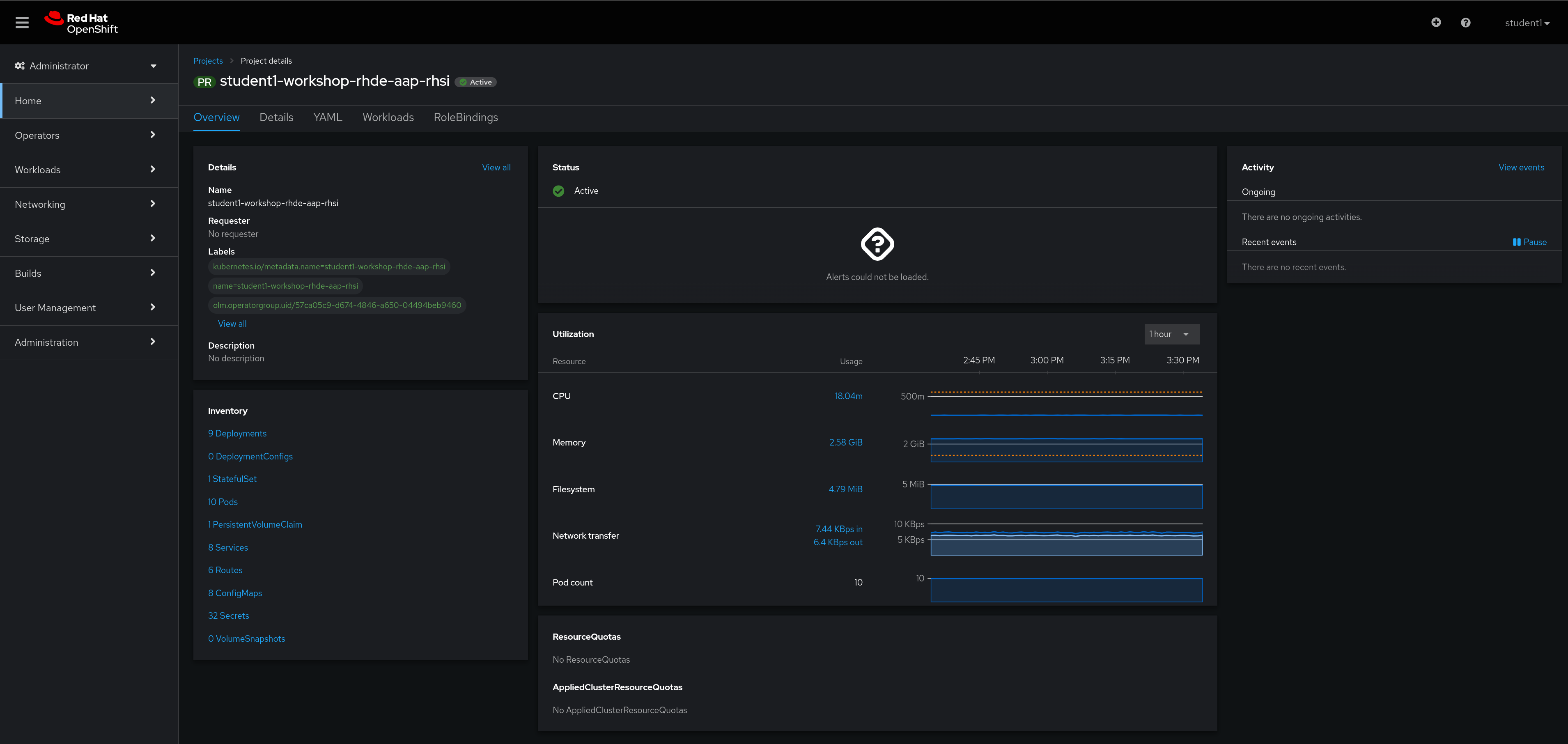Open 32 Secrets inventory link
The image size is (1568, 744).
228,616
